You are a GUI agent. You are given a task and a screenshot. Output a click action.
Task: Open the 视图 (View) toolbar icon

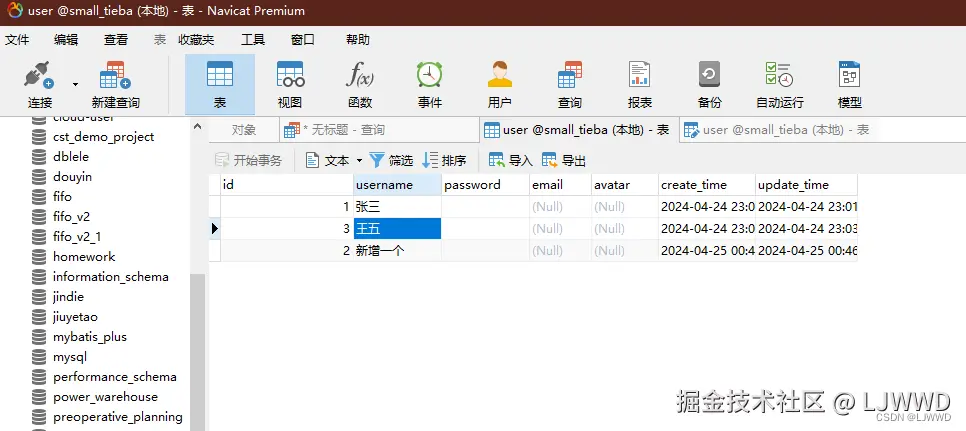pyautogui.click(x=290, y=84)
